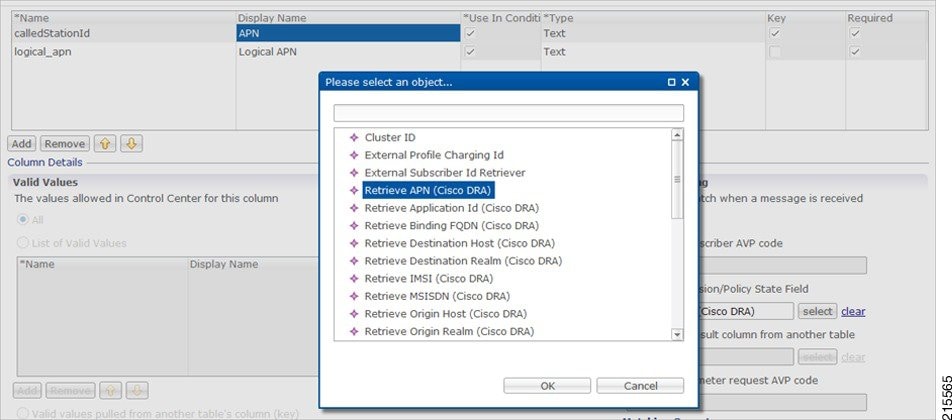The width and height of the screenshot is (952, 420).
Task: Click Type cell in the calledStationId row
Action: pos(653,33)
